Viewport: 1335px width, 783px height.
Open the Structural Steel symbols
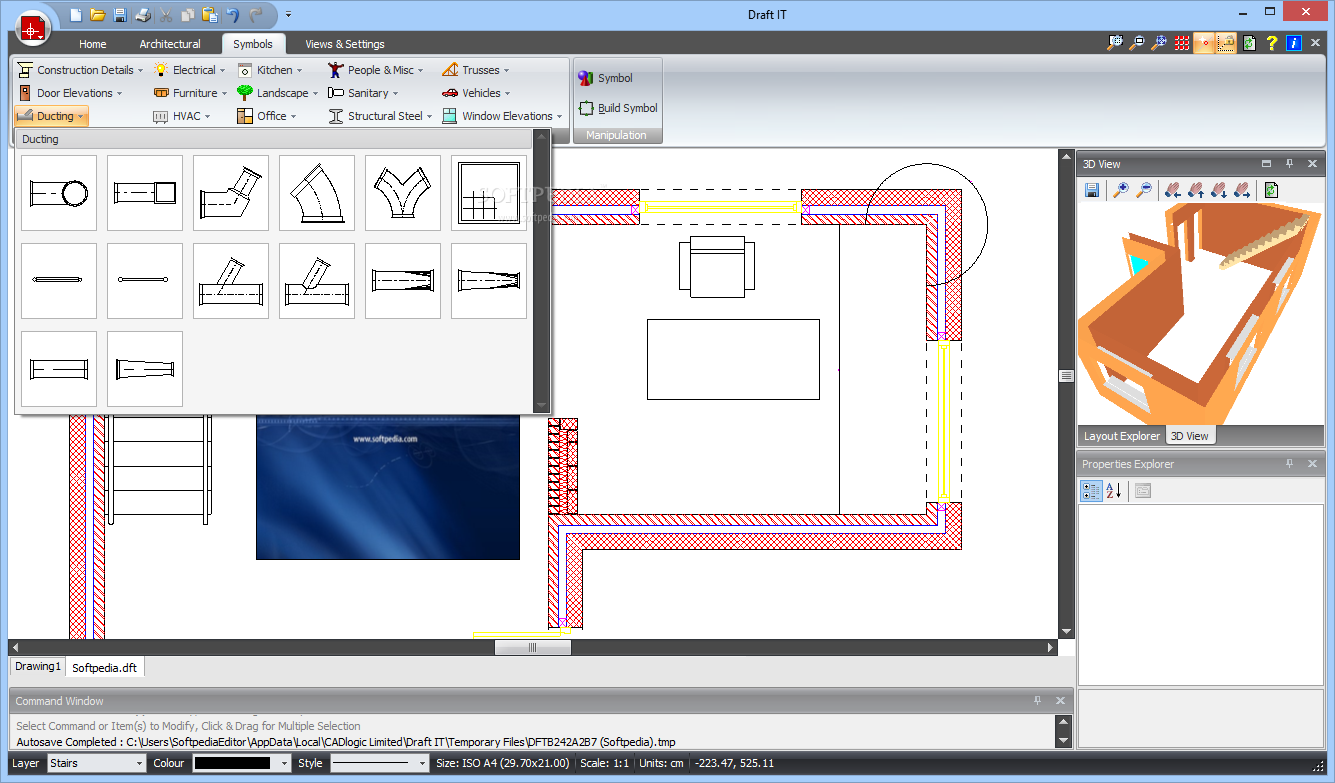point(380,116)
